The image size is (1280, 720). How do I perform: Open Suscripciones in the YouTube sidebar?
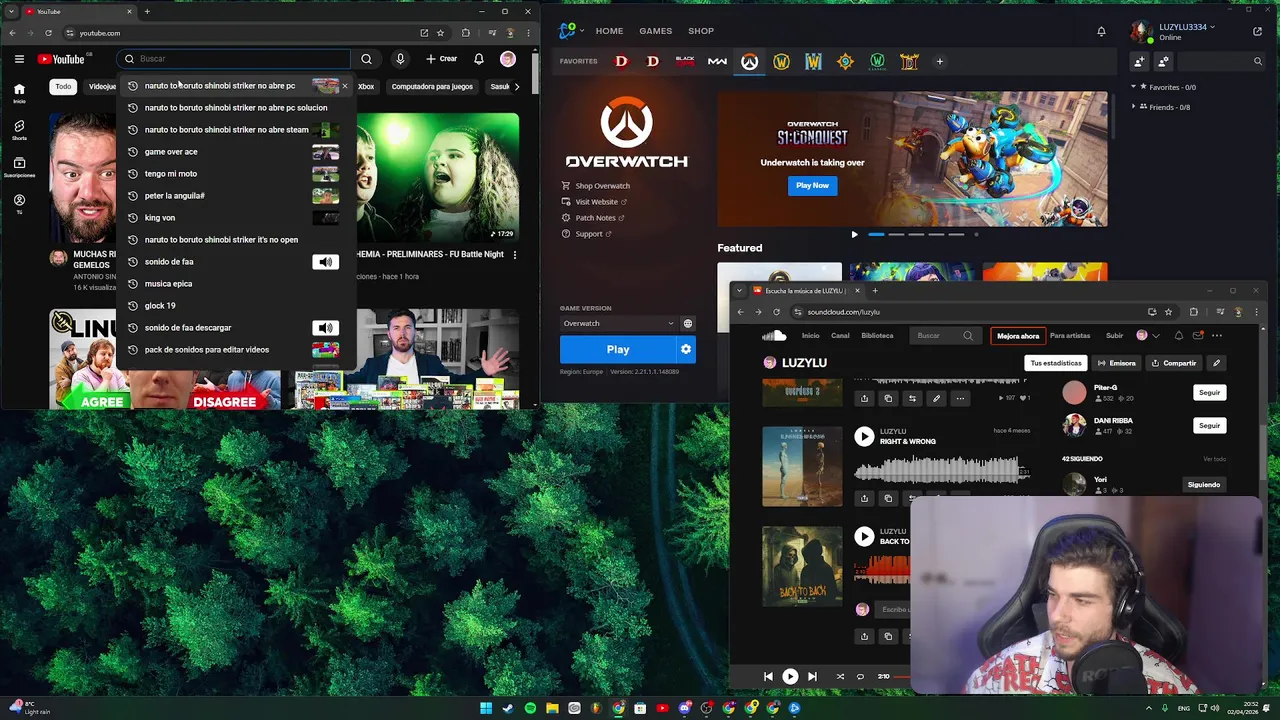pyautogui.click(x=19, y=167)
